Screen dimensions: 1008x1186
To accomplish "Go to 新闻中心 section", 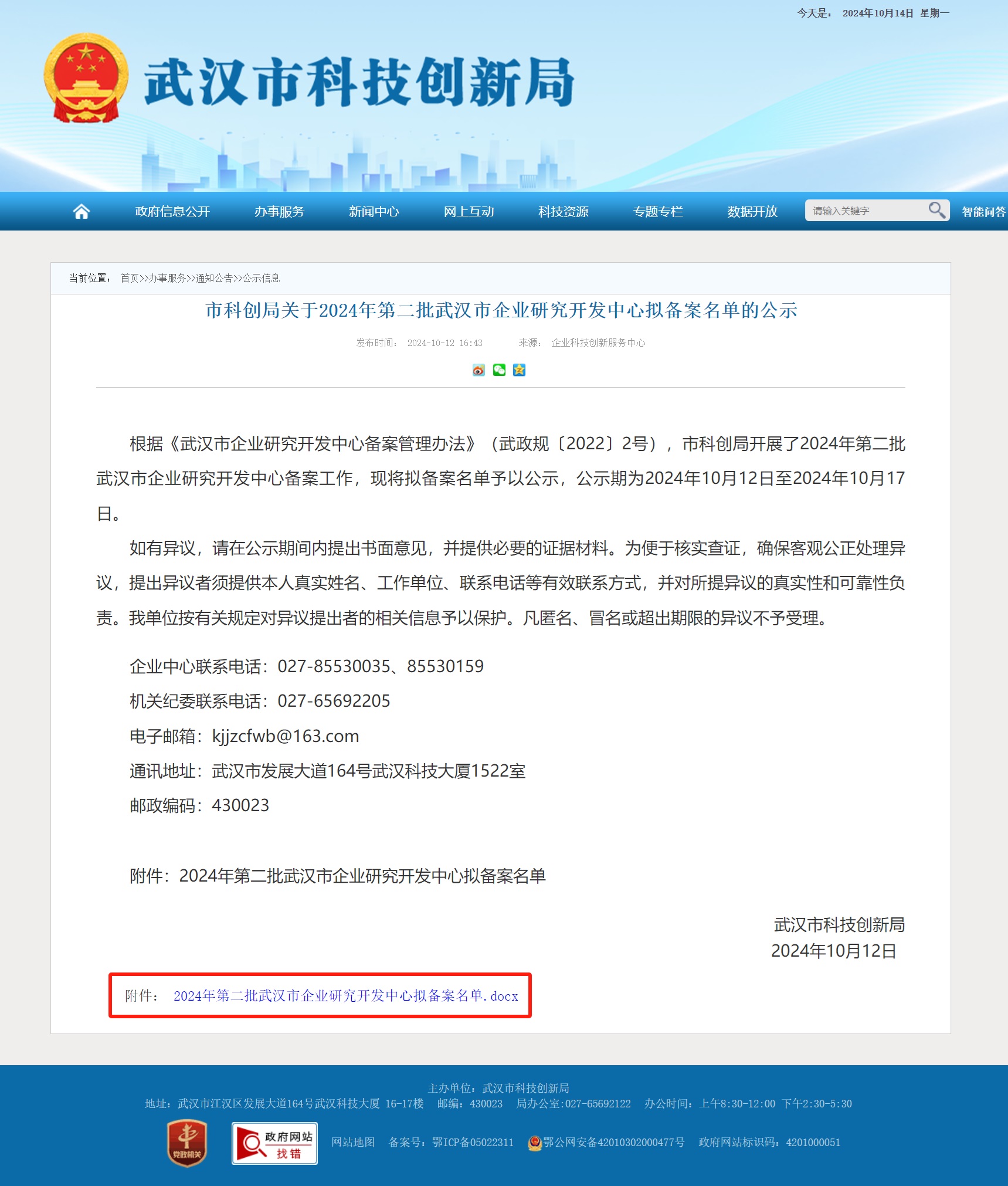I will click(x=374, y=212).
